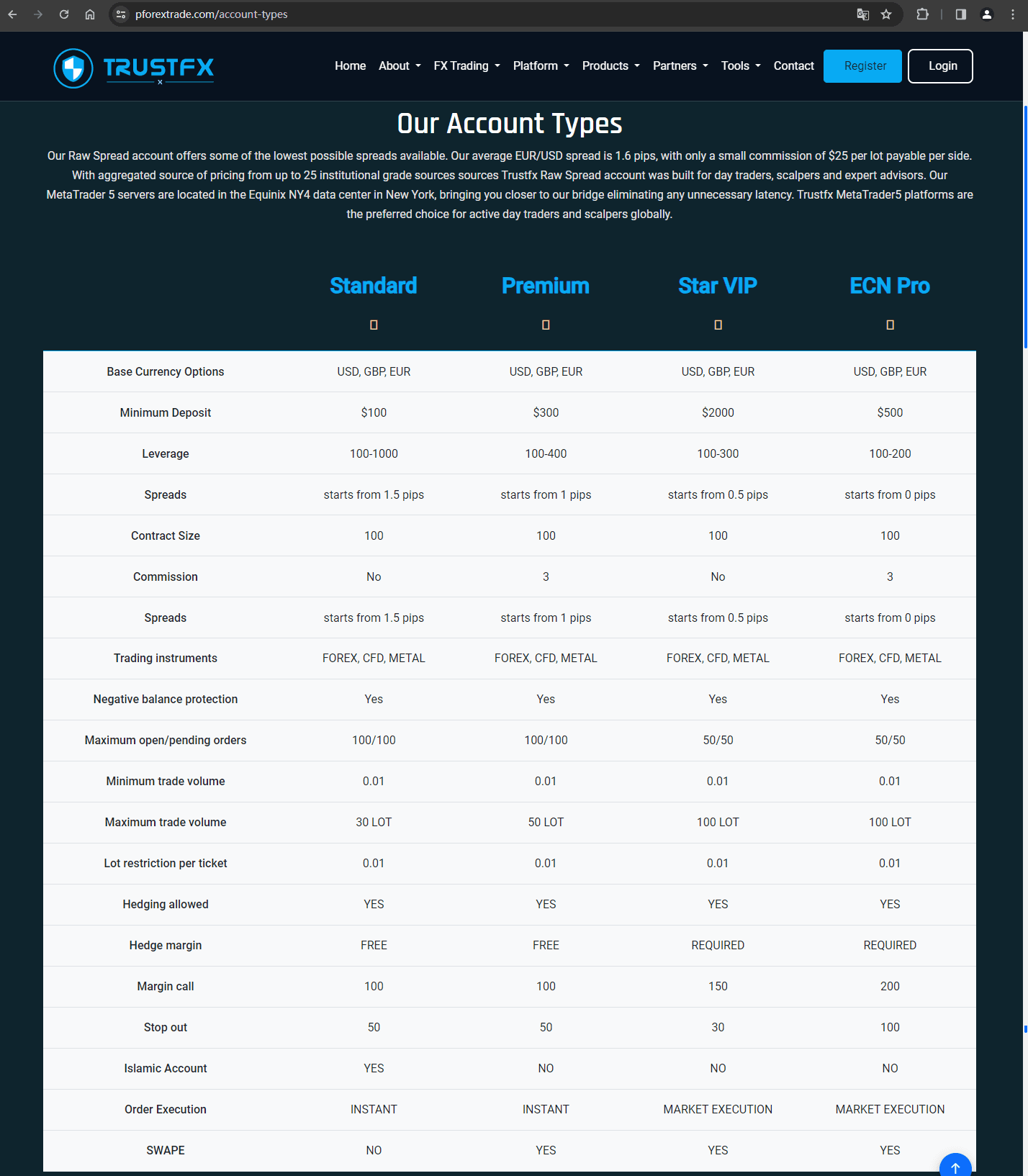
Task: Open the Contact nav link
Action: click(793, 65)
